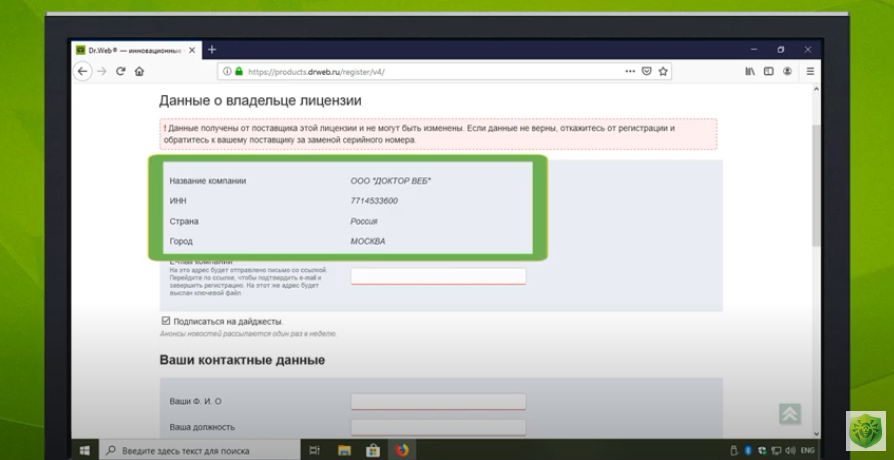
Task: Open Task View on the taskbar
Action: 314,450
